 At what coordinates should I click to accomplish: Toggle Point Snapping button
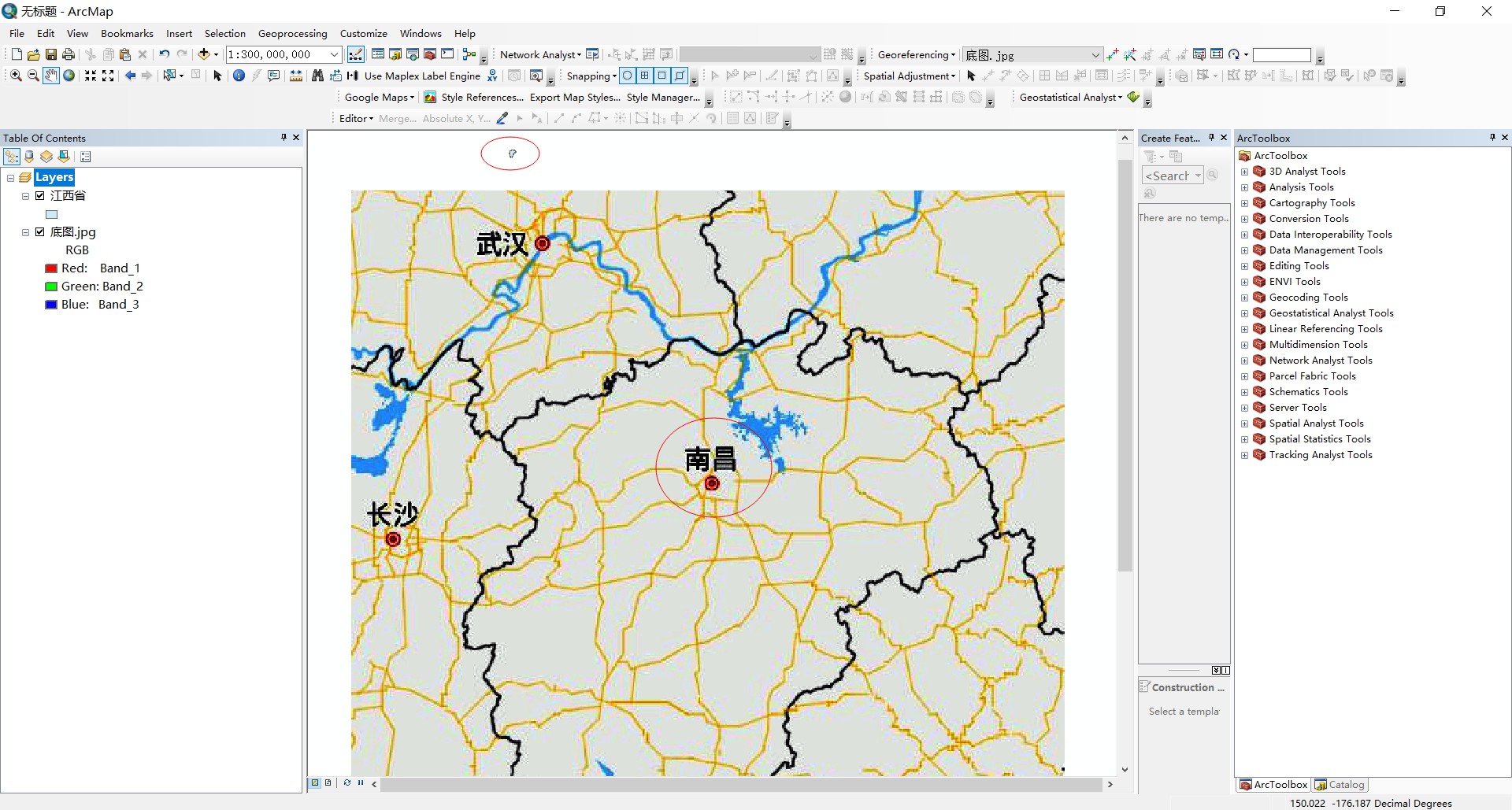coord(628,76)
